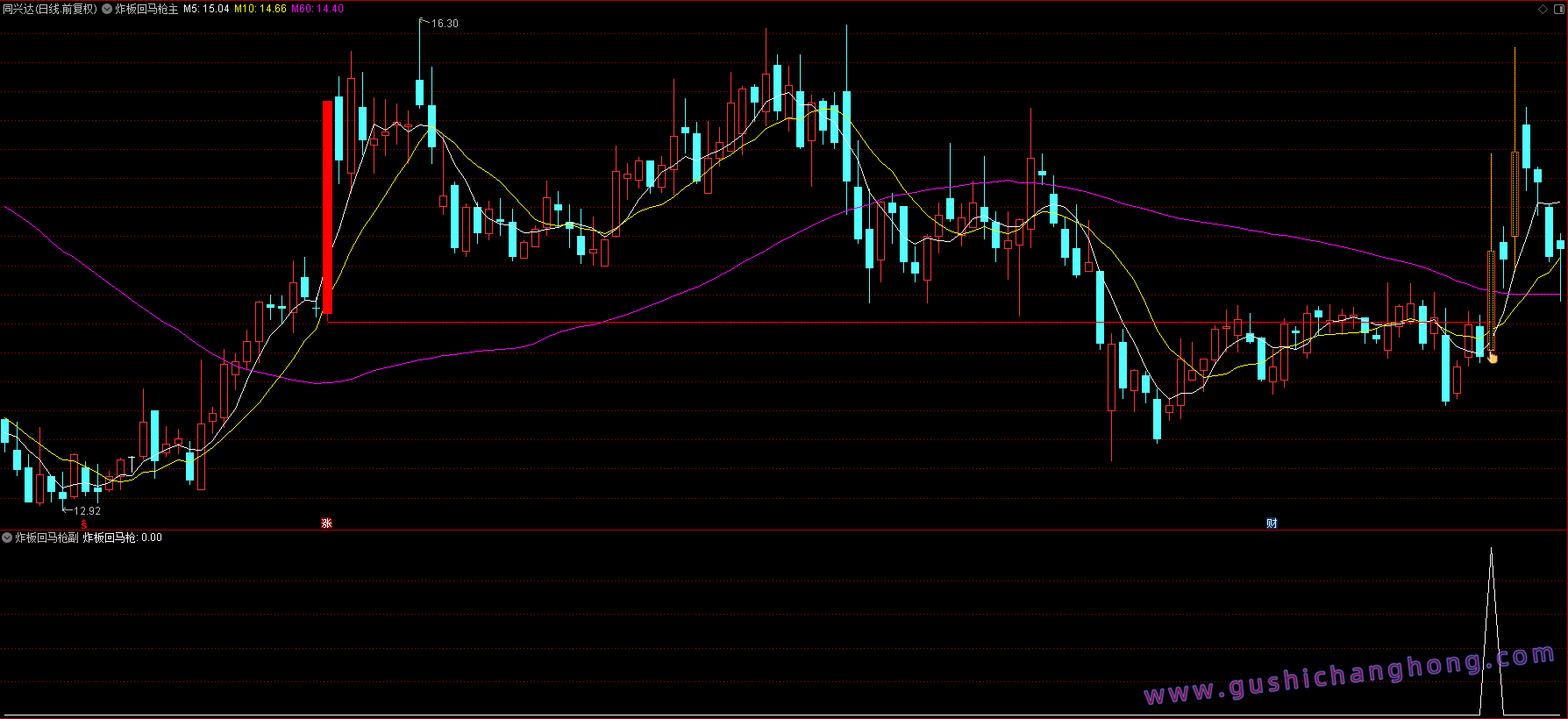The image size is (1568, 719).
Task: Click the 炸板回马枪: 0.00 value label
Action: 122,537
